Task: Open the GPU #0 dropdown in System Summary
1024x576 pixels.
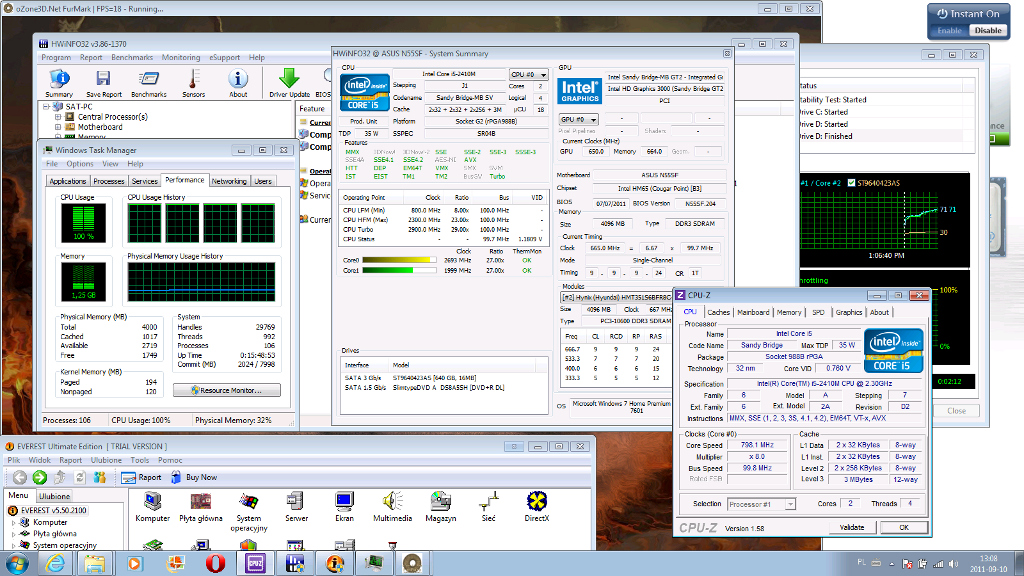Action: pyautogui.click(x=579, y=120)
